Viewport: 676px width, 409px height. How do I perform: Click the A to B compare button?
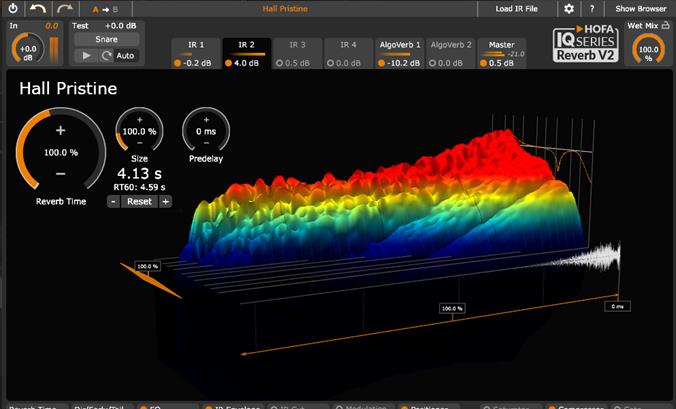[105, 9]
